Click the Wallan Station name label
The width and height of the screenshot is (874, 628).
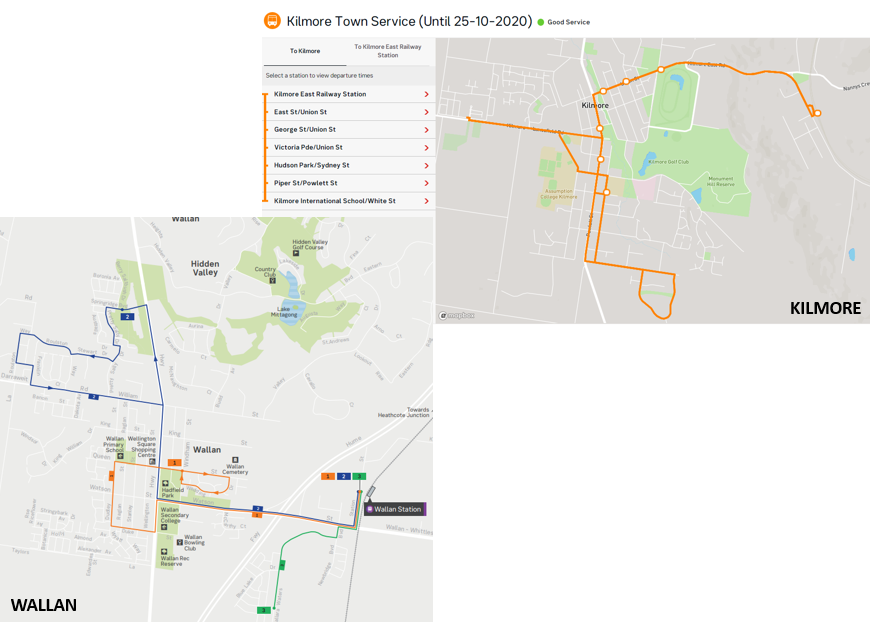point(398,509)
